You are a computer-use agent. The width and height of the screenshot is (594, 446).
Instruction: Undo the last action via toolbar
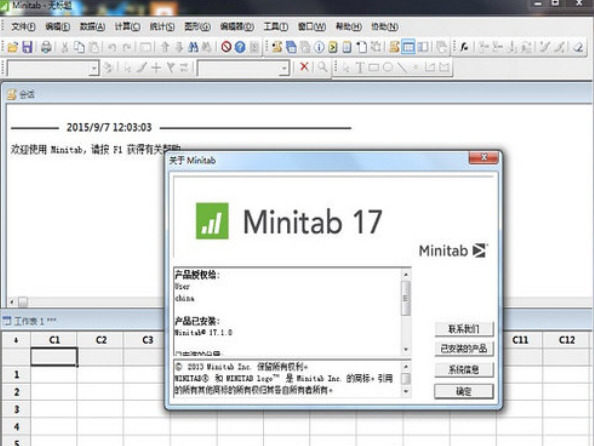112,47
